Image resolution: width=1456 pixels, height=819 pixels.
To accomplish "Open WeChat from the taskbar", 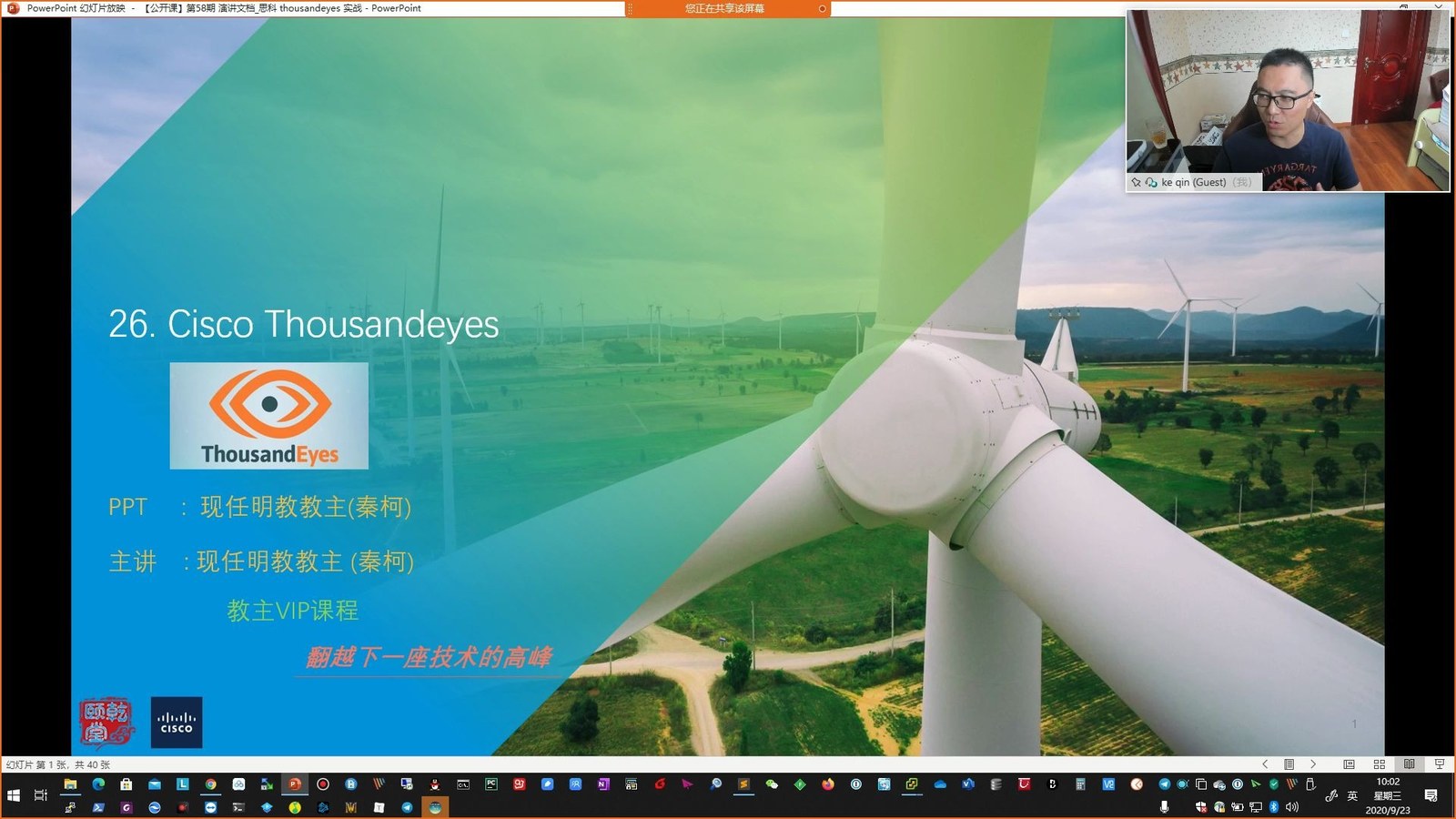I will tap(772, 784).
